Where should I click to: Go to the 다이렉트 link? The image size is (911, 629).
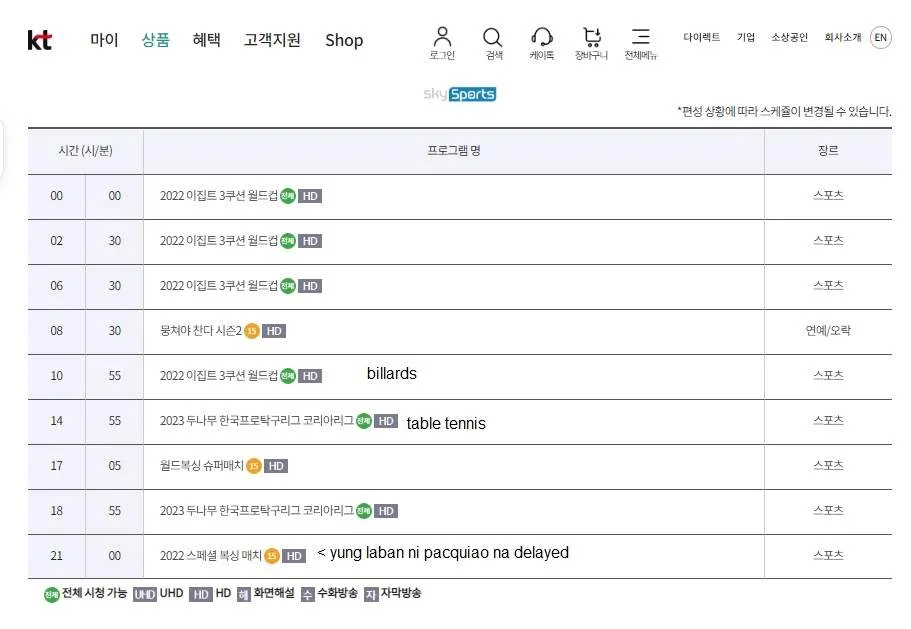701,37
